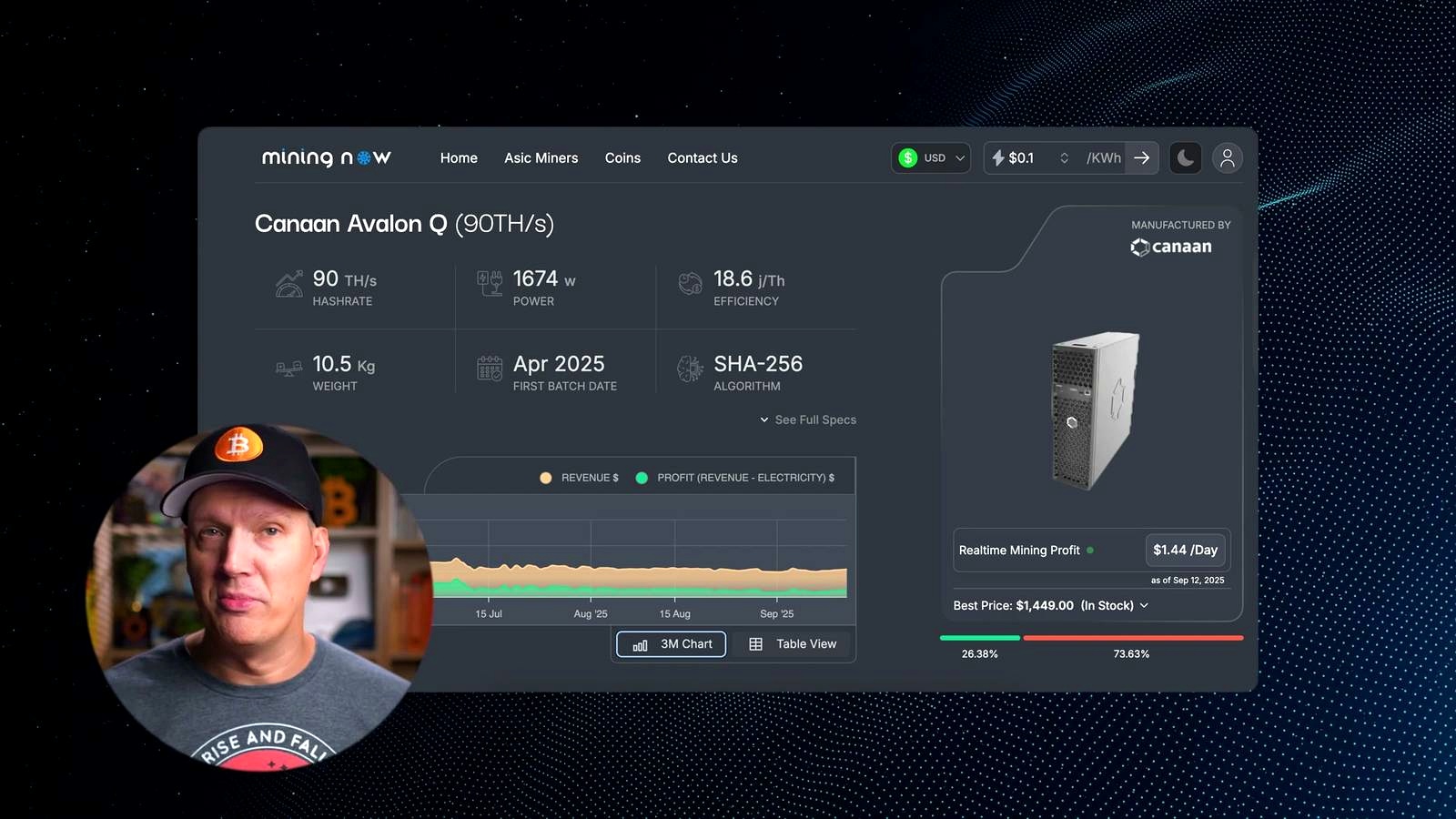Go to the Home menu item
Screen dimensions: 1456x819
459,158
